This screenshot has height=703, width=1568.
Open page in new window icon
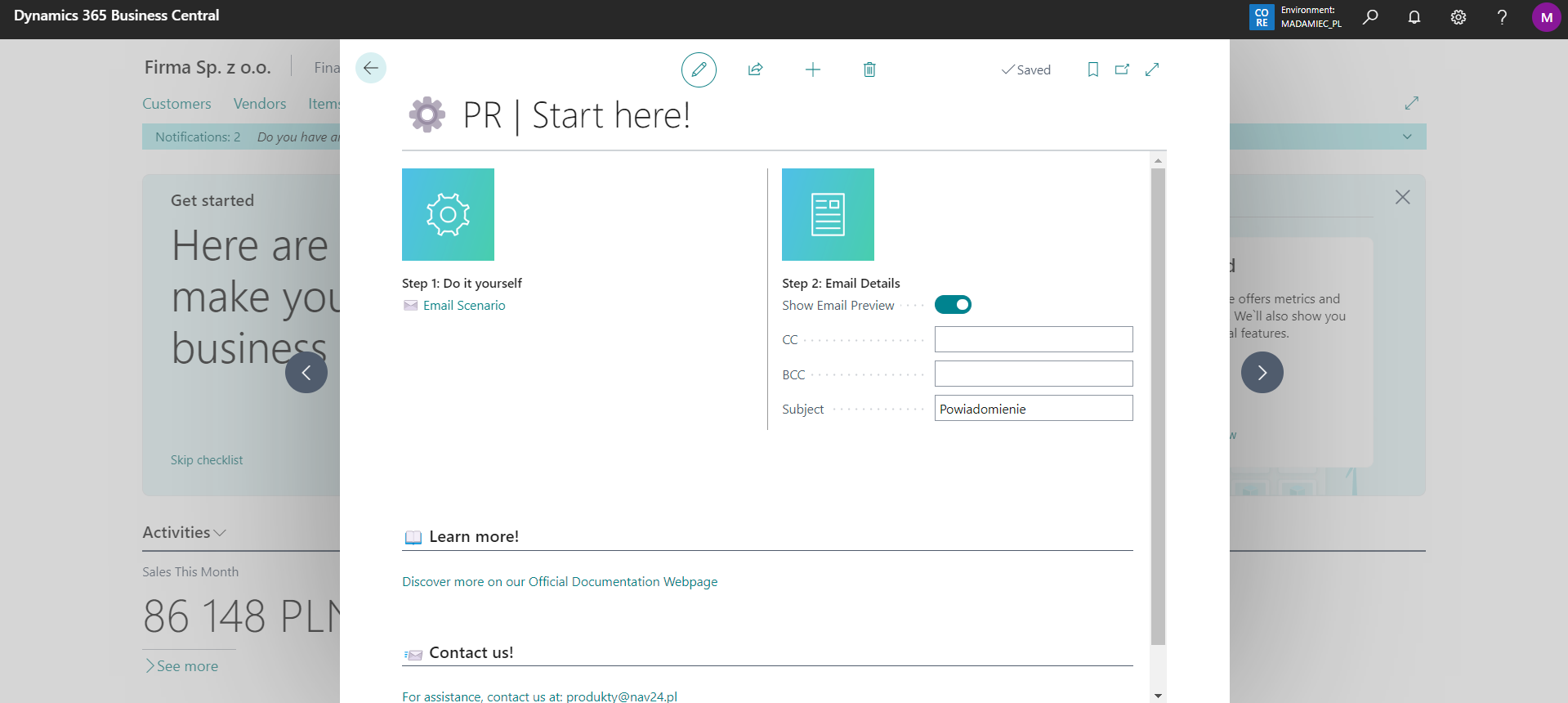(1123, 69)
